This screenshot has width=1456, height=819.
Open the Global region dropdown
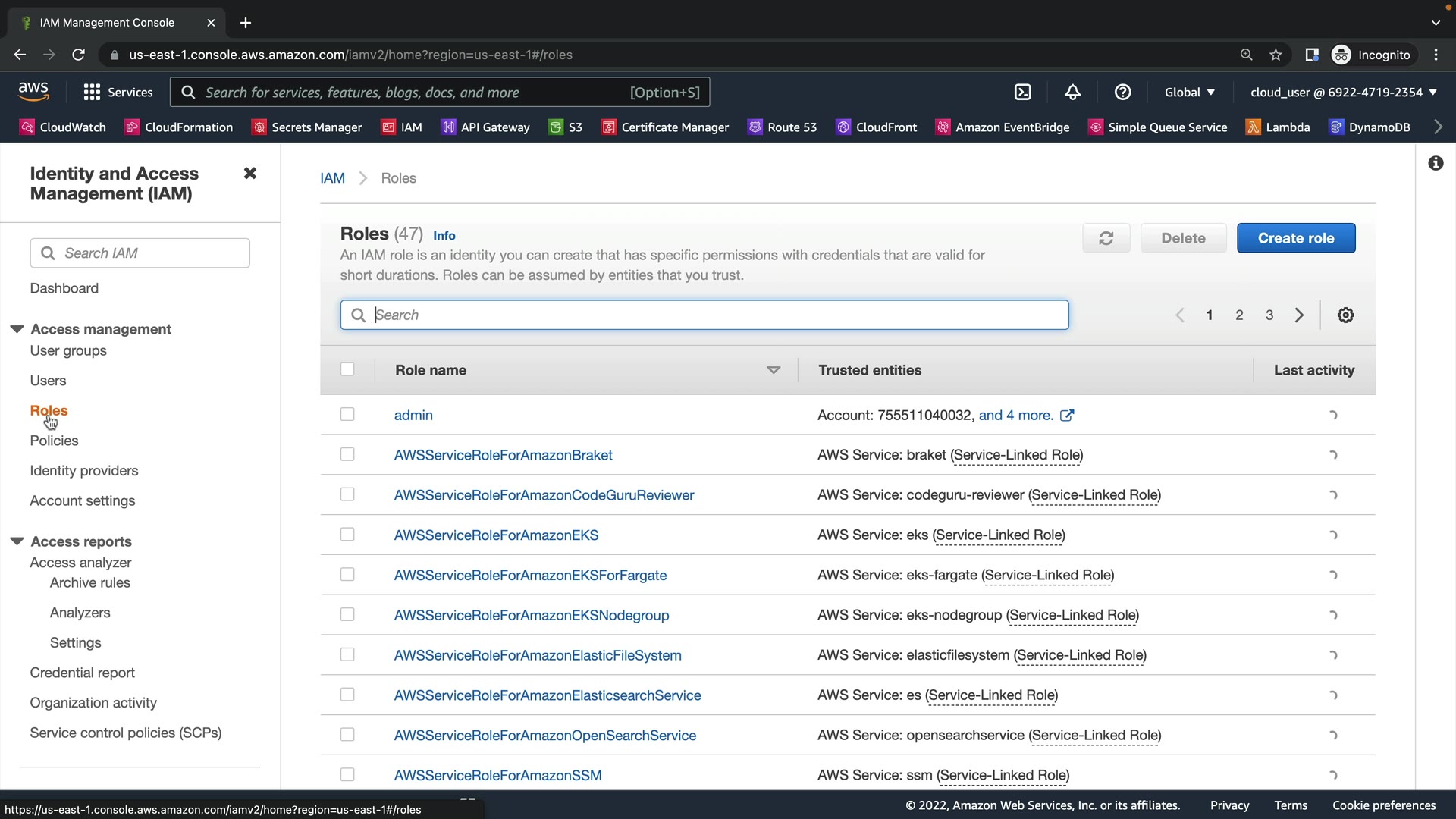1189,93
